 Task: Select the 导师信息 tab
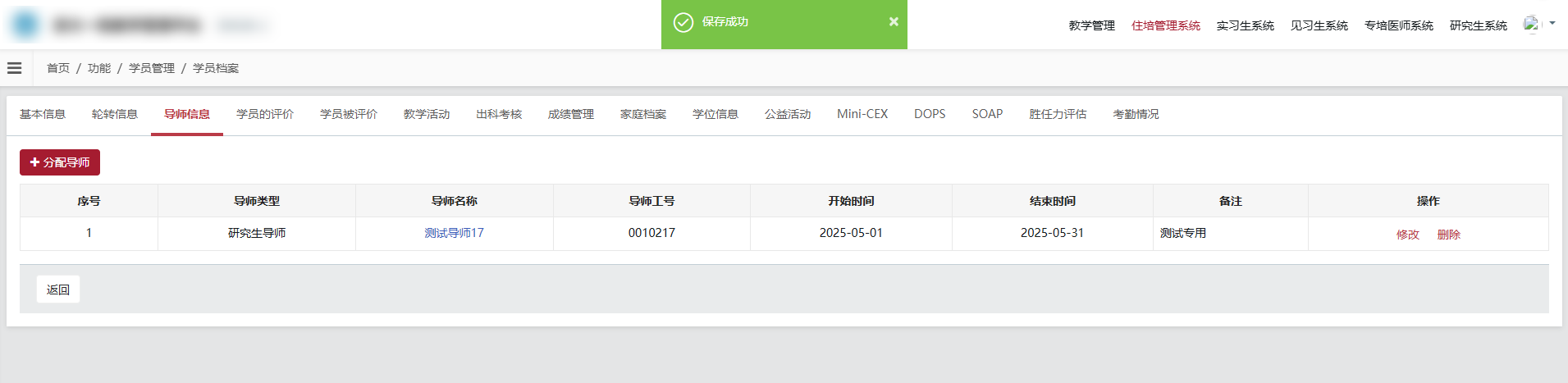coord(187,114)
